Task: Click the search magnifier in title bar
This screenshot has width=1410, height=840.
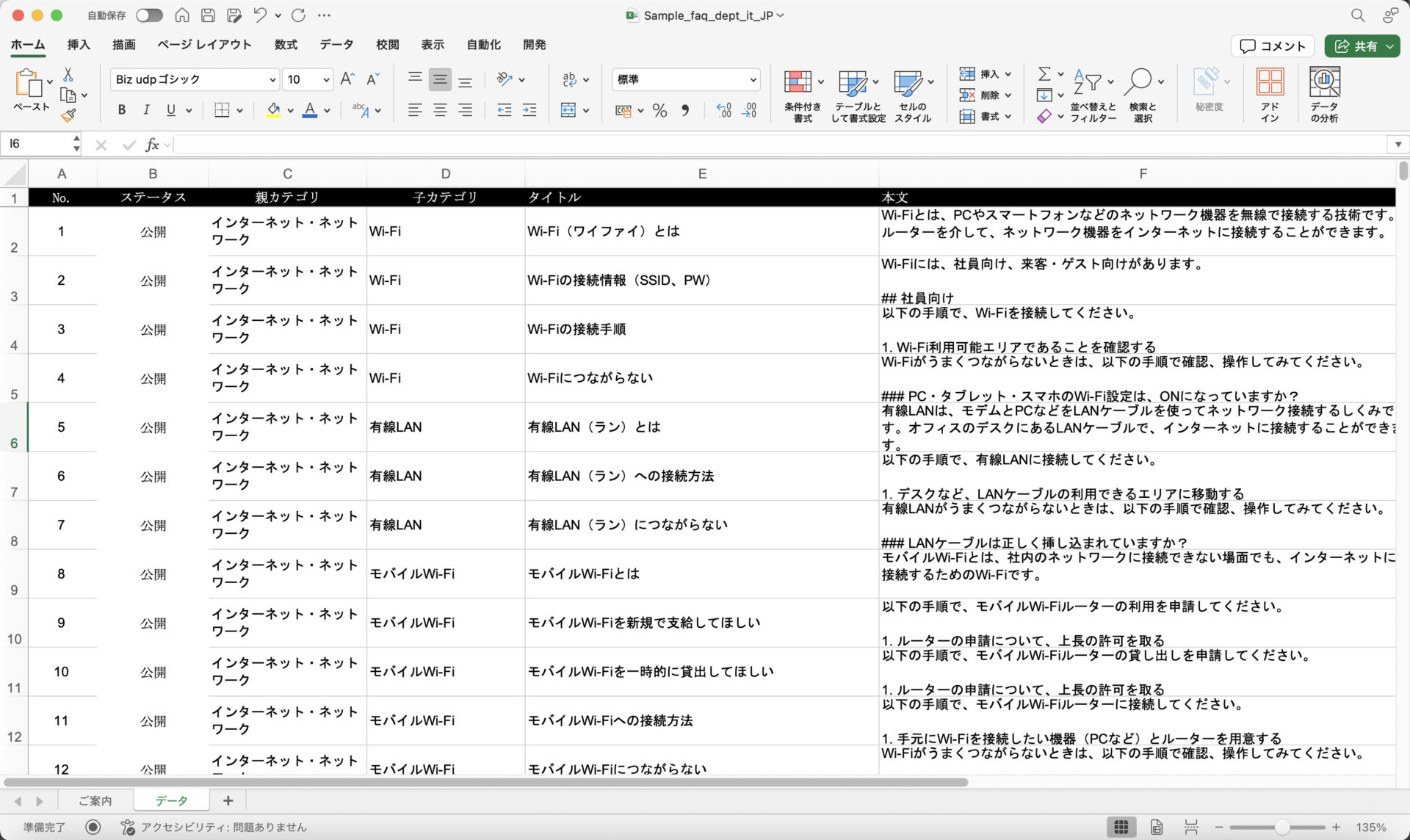Action: coord(1358,15)
